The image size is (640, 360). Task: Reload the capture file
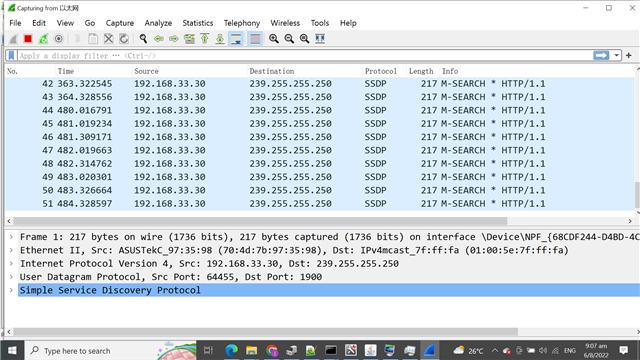pos(124,39)
